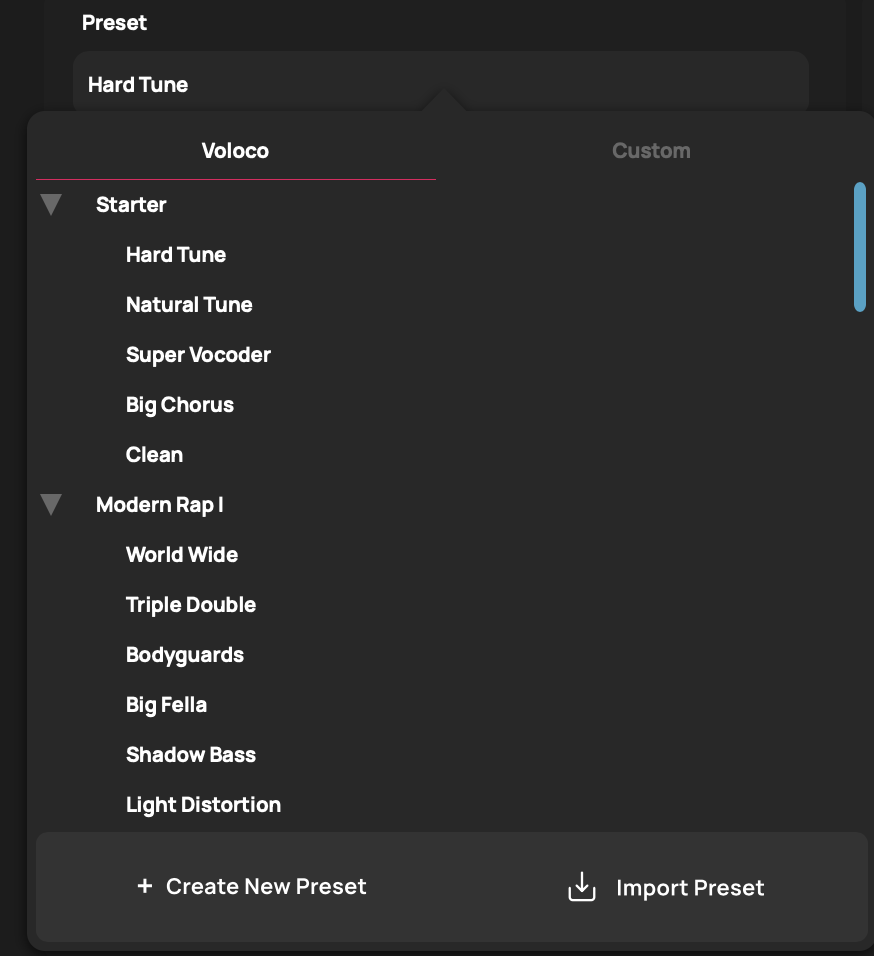The image size is (874, 956).
Task: Click the Import Preset button label
Action: click(x=690, y=888)
